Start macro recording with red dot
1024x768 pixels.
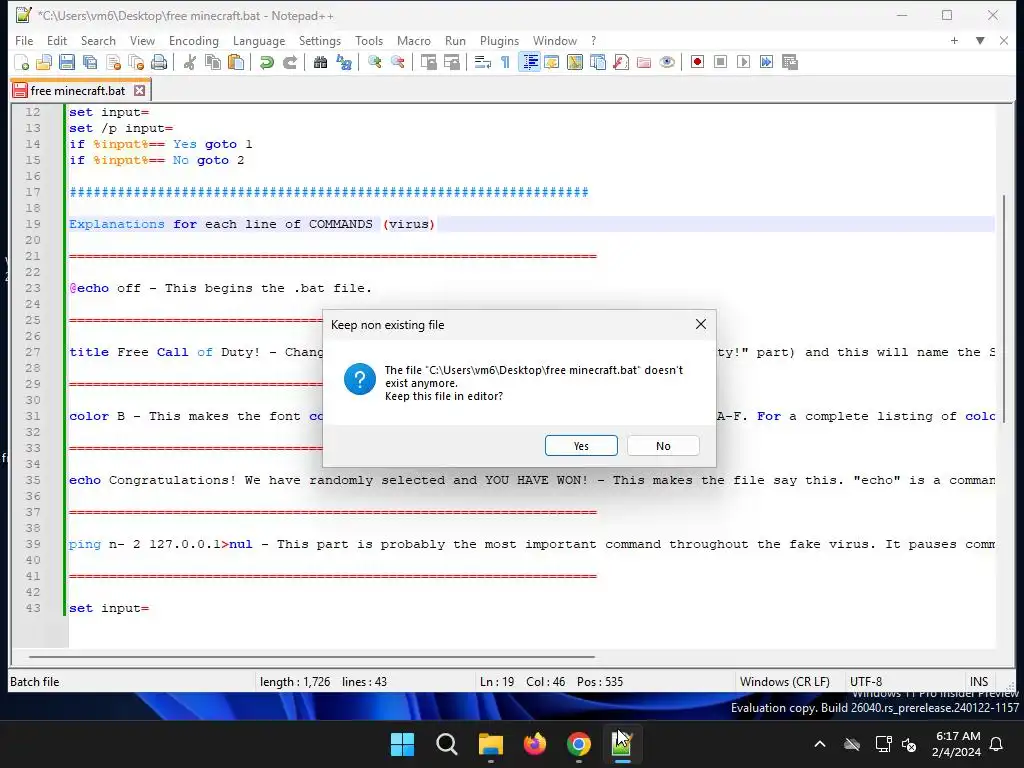click(697, 62)
